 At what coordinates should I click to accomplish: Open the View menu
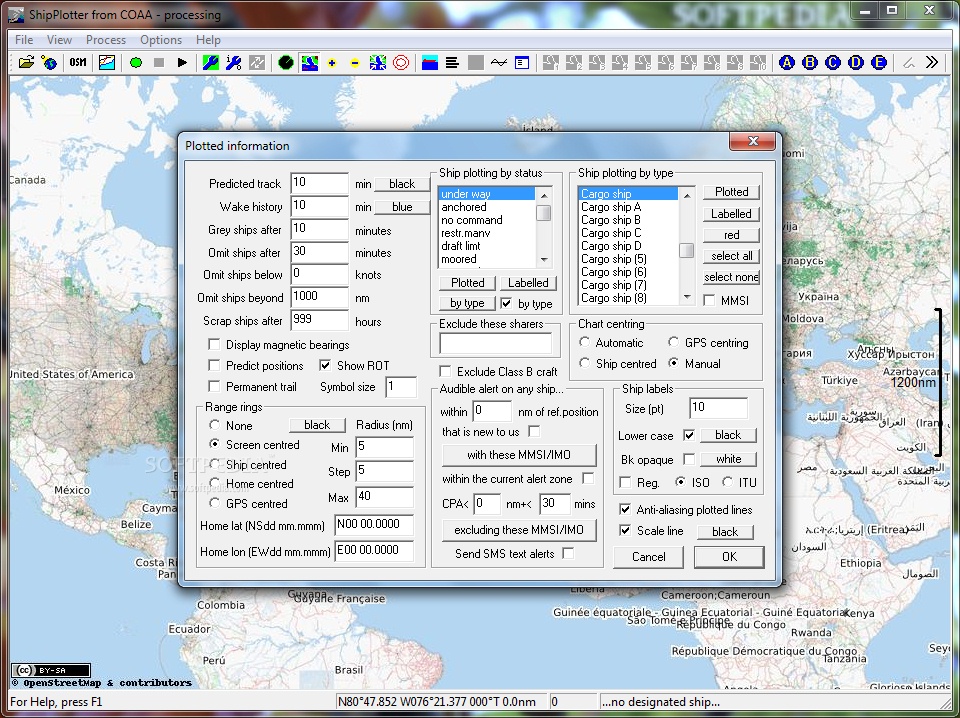pyautogui.click(x=59, y=40)
